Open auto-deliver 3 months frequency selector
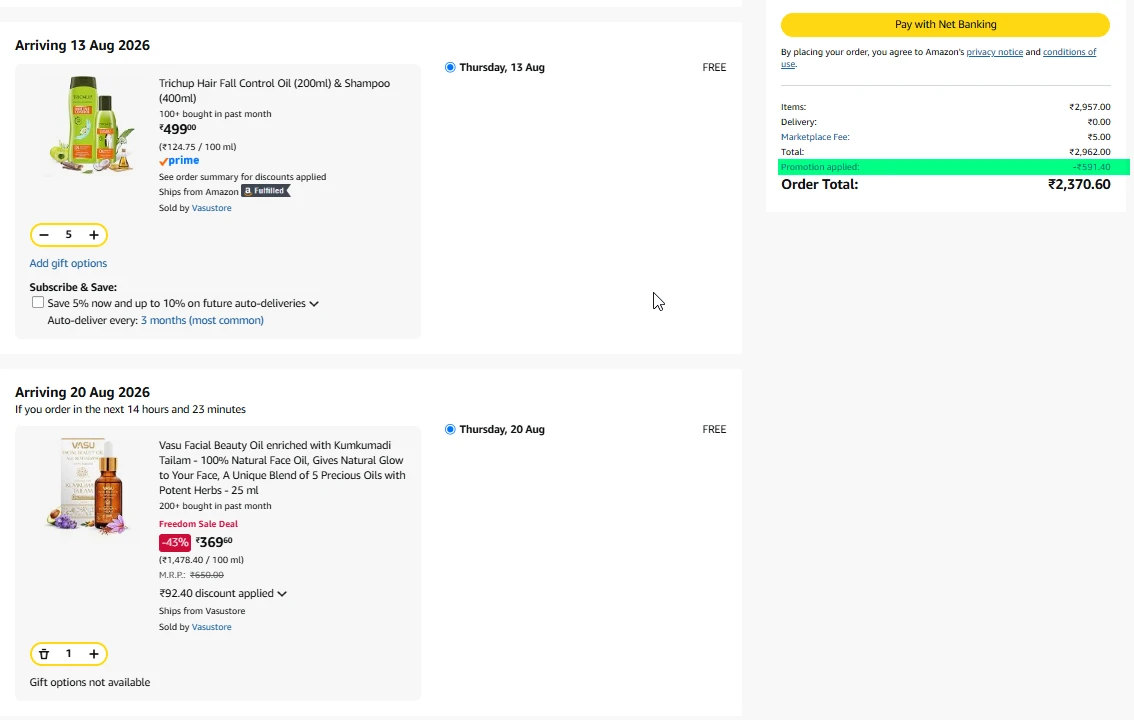The image size is (1134, 720). 202,320
